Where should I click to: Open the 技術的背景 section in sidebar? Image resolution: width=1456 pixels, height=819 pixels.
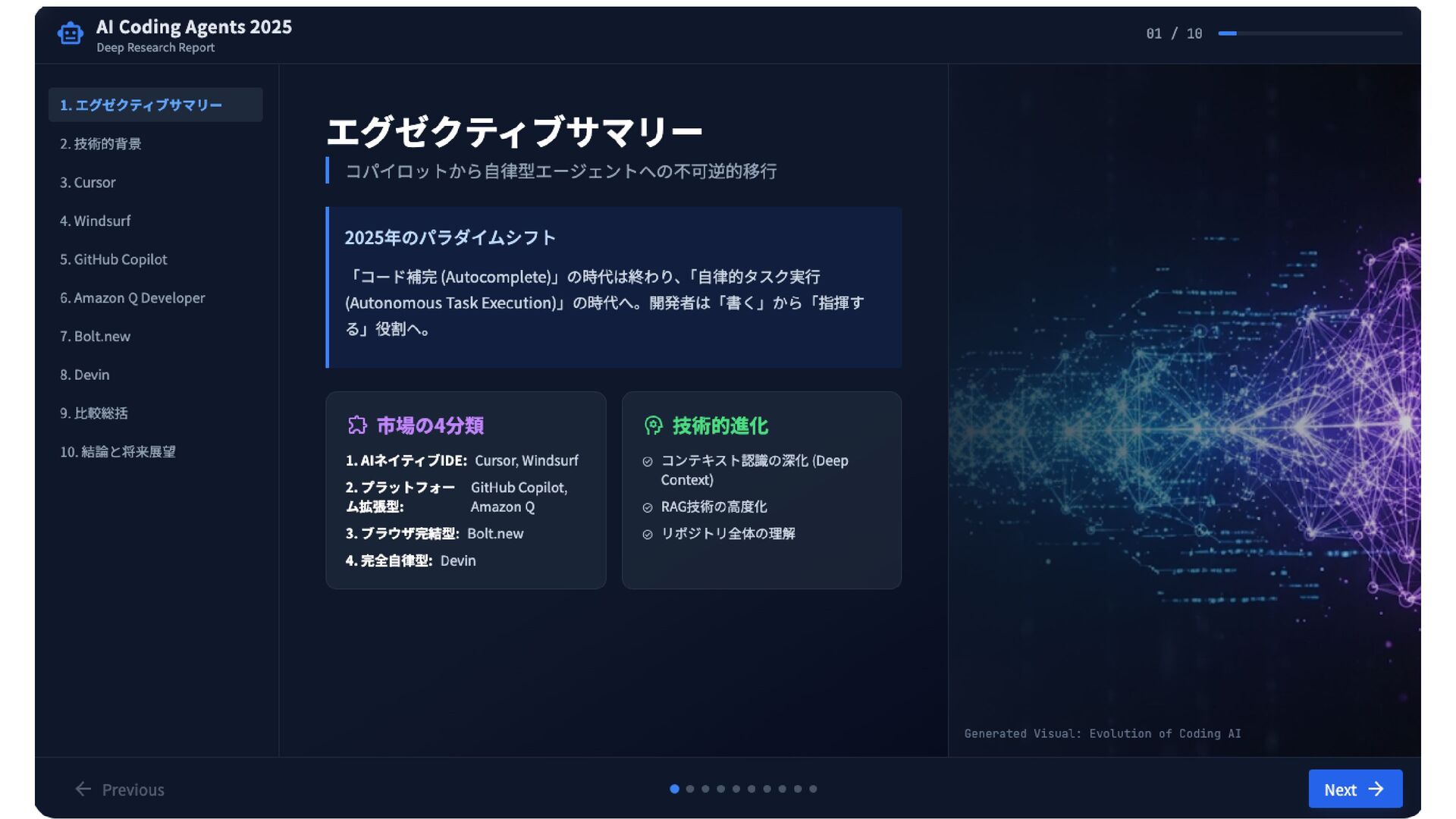click(x=101, y=144)
